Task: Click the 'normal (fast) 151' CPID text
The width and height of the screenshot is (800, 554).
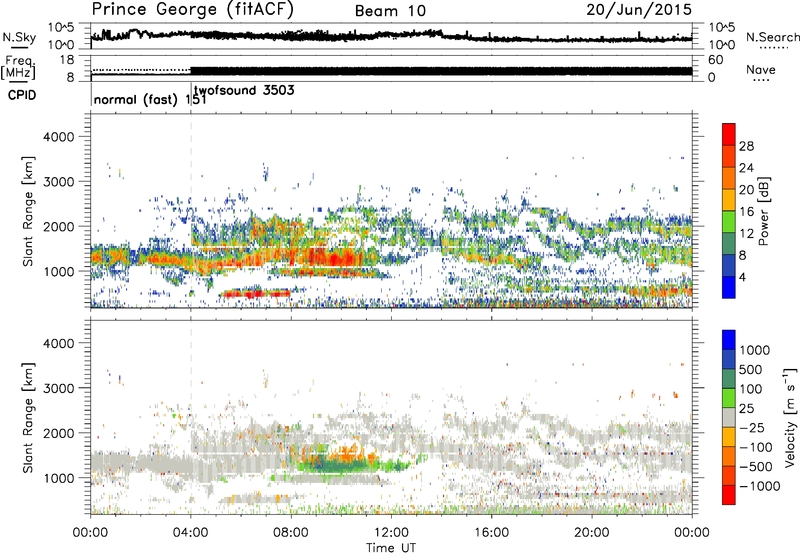Action: click(150, 99)
